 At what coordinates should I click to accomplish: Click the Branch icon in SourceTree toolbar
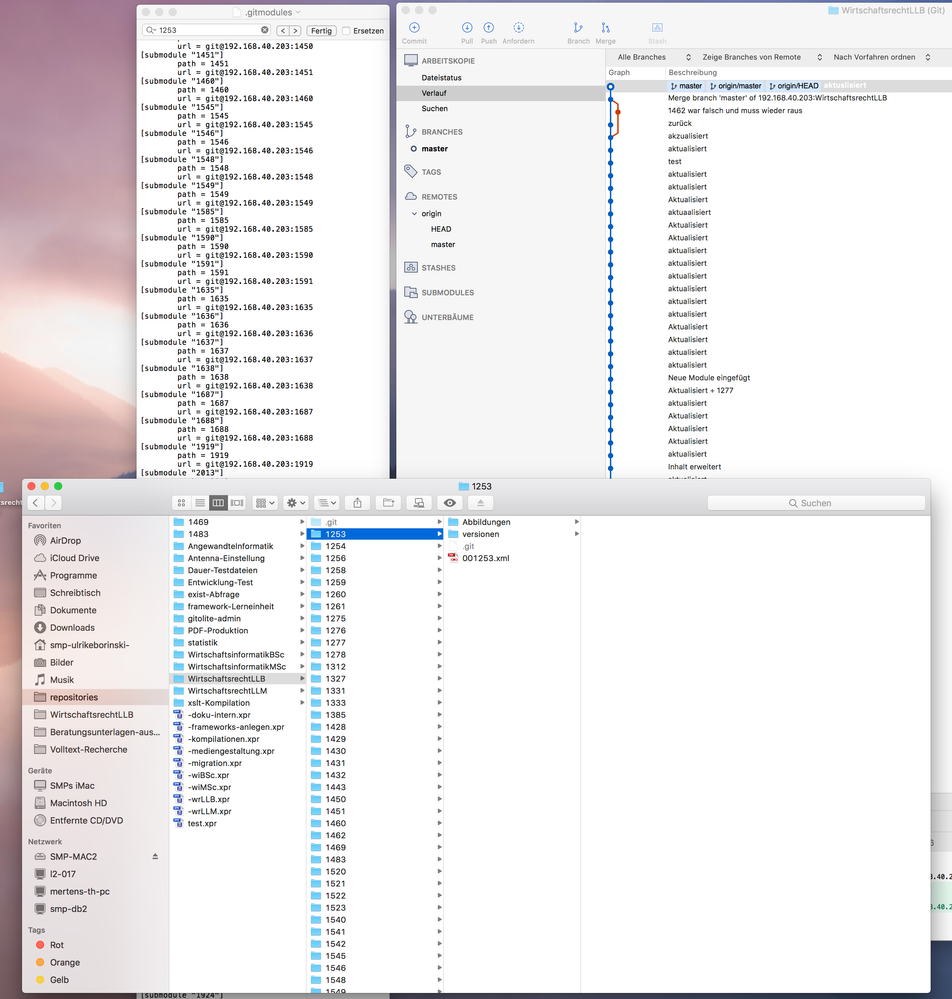point(578,27)
